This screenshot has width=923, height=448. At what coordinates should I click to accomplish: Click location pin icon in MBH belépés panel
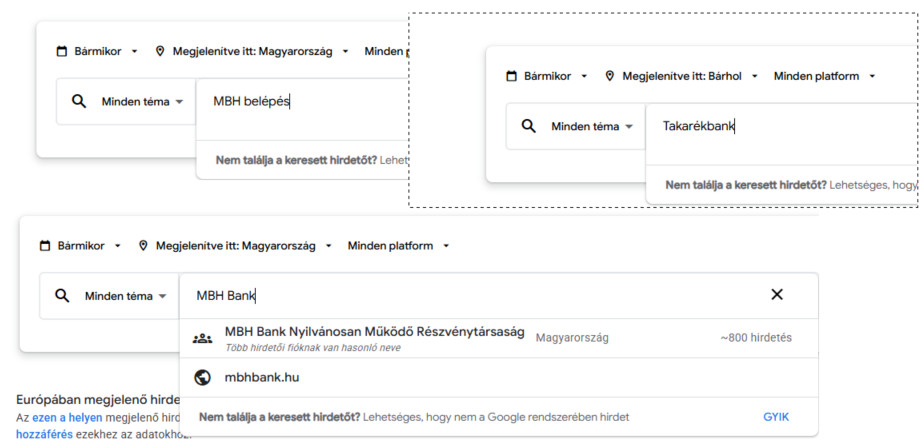160,51
